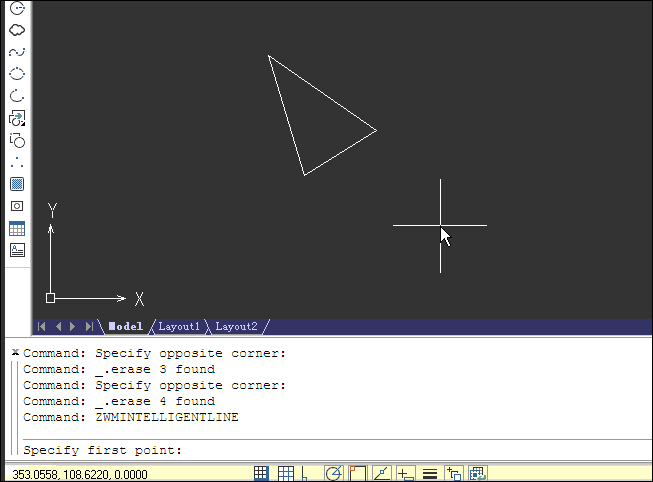Switch to the Layout1 tab
653x482 pixels.
[x=179, y=326]
